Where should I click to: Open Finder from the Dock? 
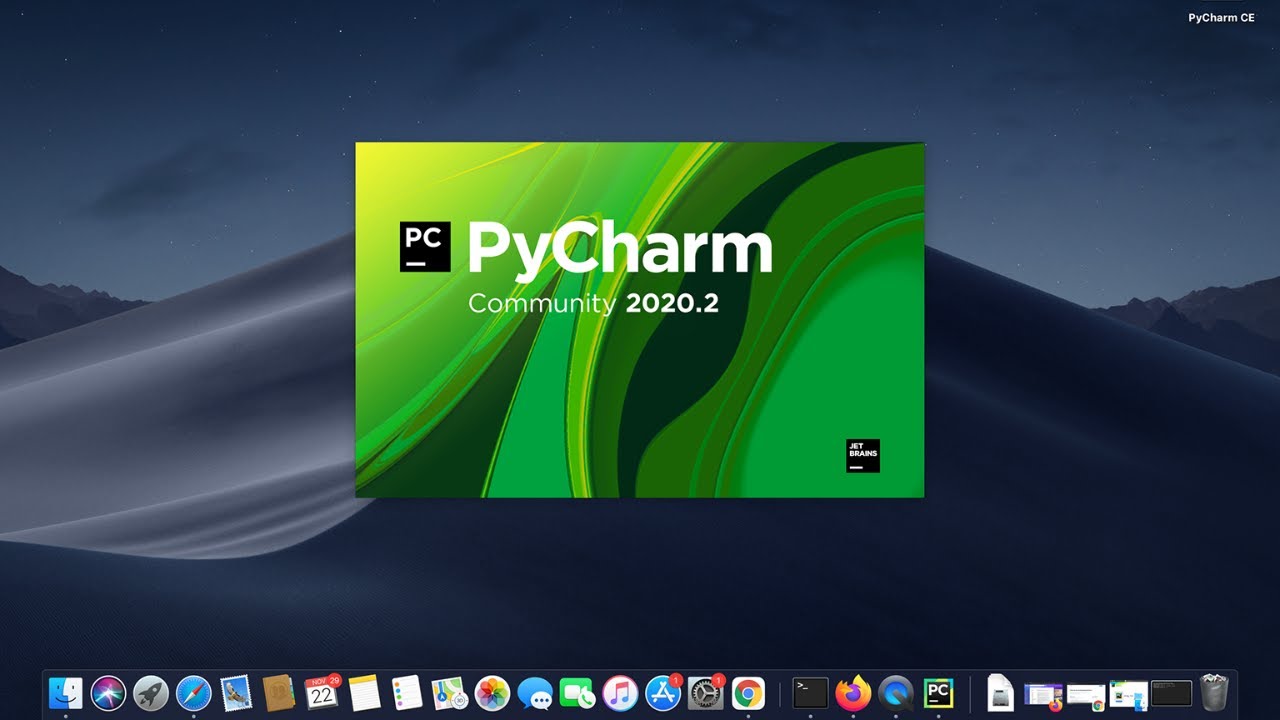(66, 692)
